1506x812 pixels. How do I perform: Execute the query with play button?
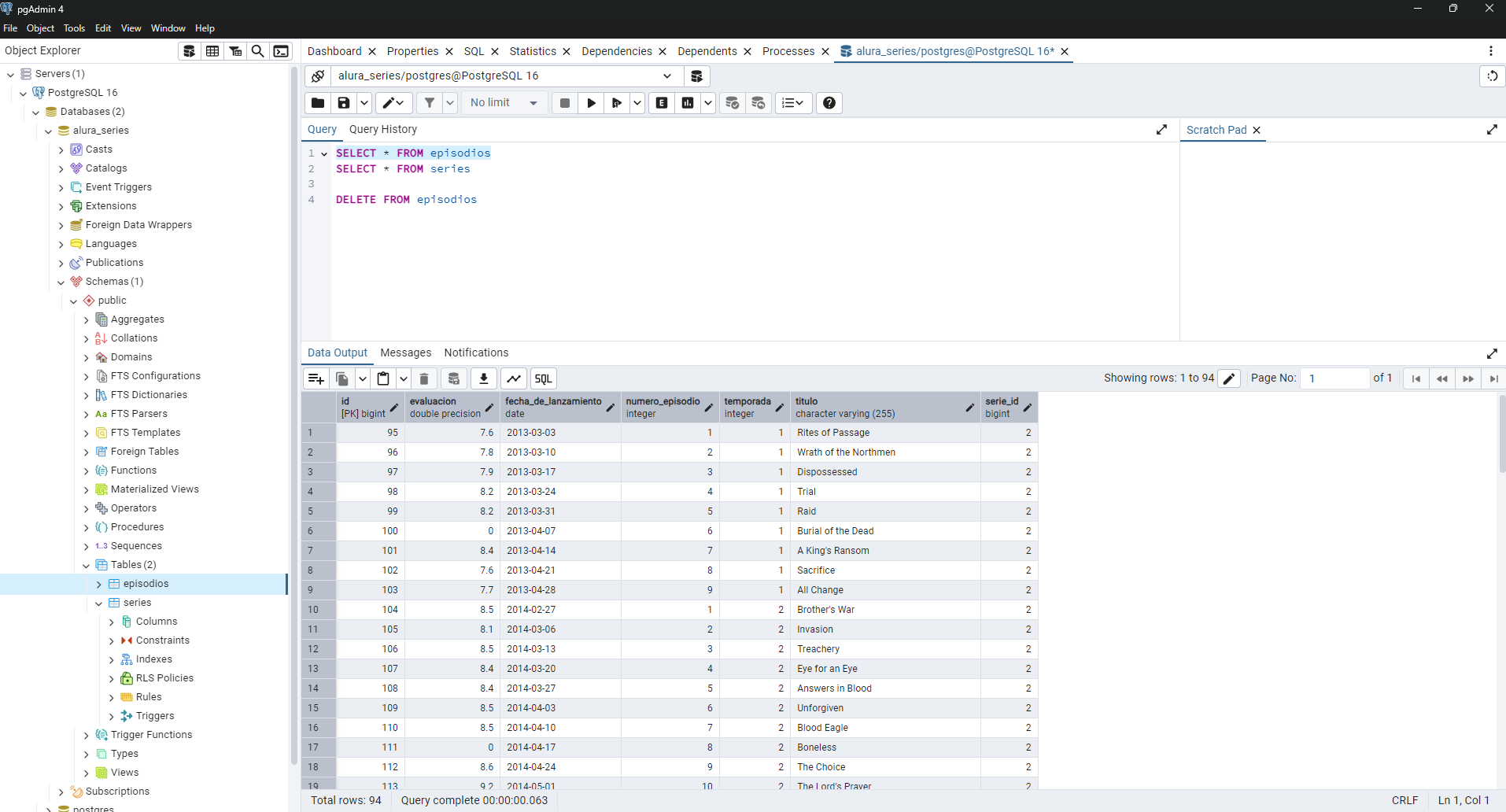(x=591, y=103)
